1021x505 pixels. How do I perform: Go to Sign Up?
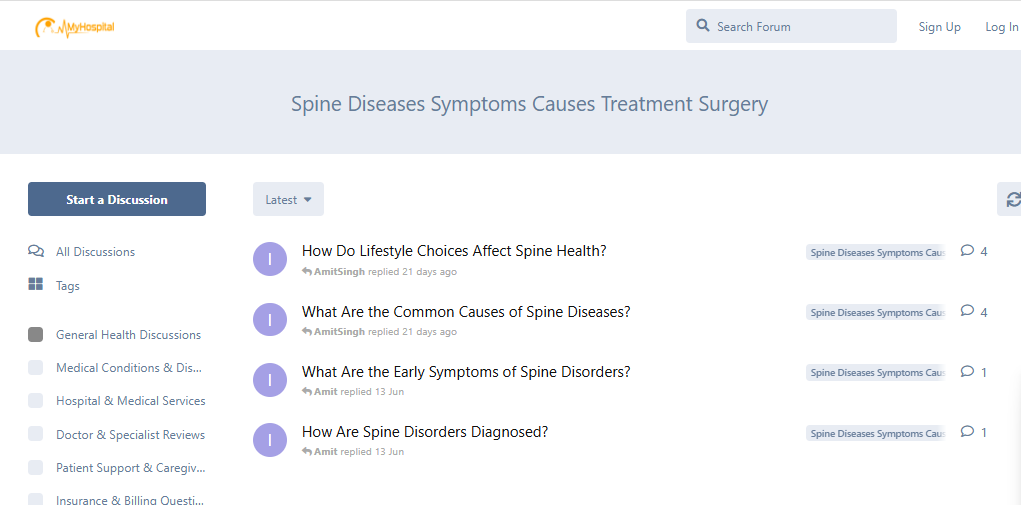point(939,27)
